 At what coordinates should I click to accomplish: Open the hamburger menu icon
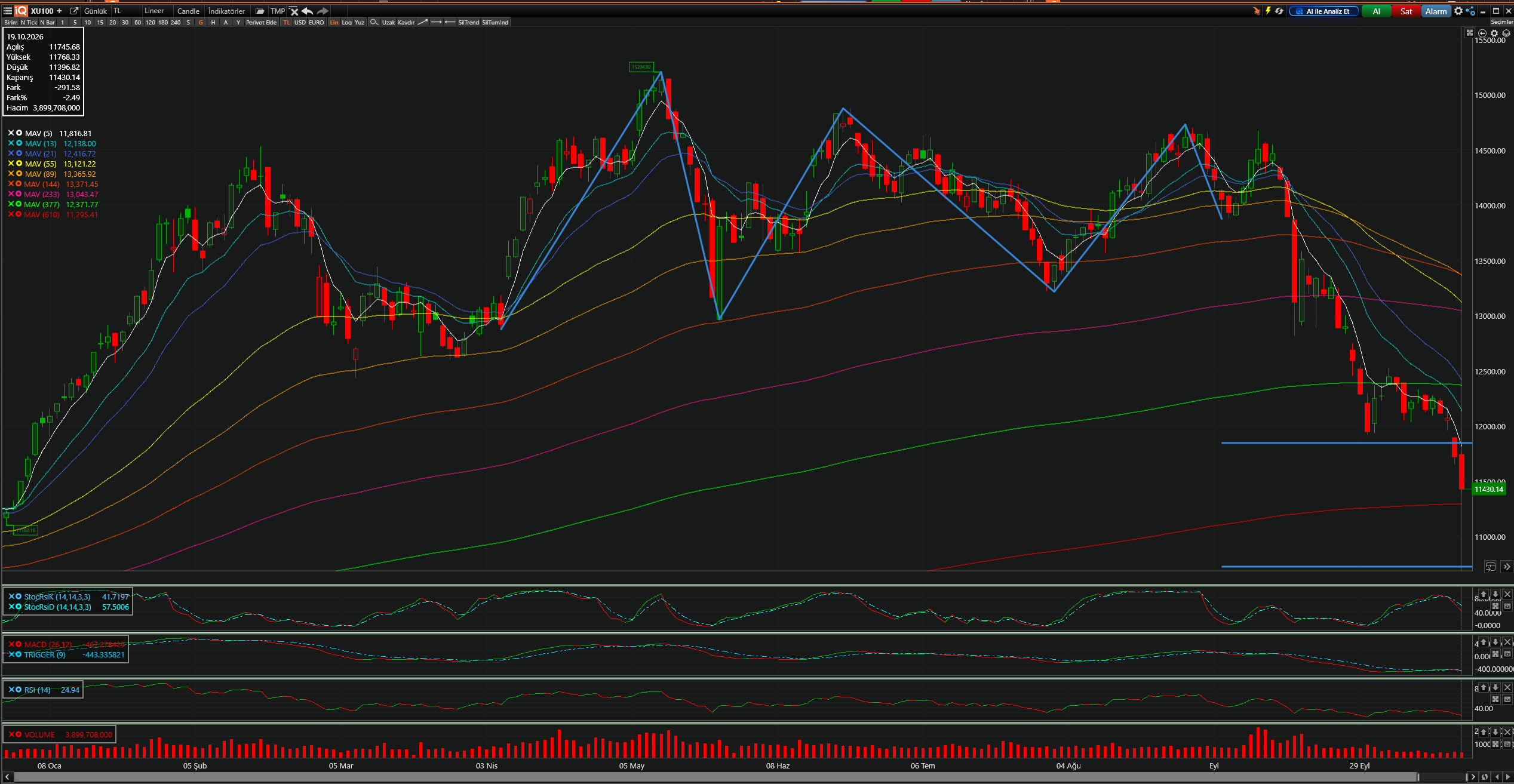[7, 11]
